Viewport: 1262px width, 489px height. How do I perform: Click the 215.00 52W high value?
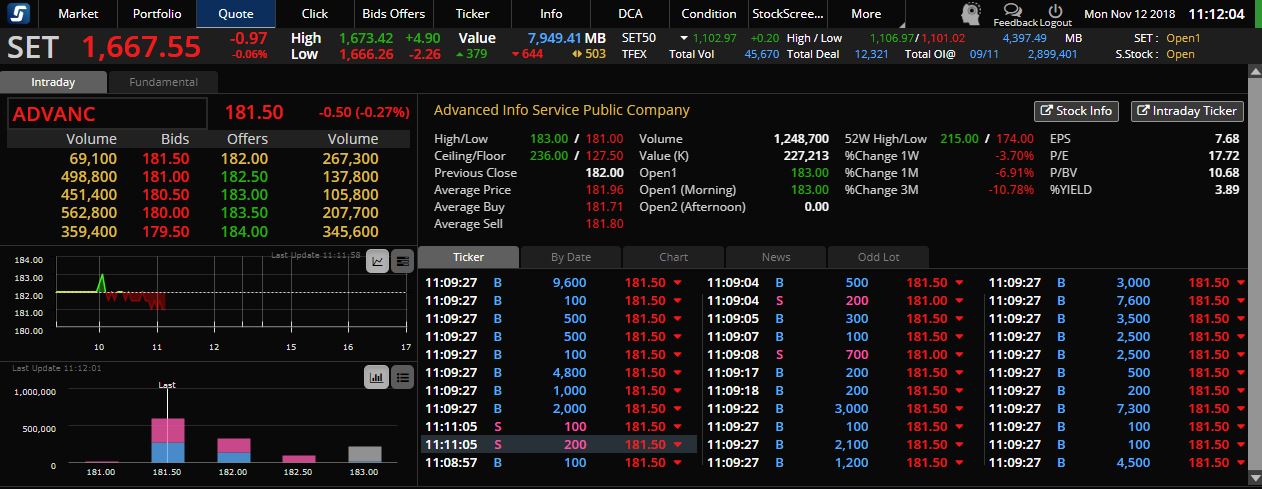[x=961, y=139]
